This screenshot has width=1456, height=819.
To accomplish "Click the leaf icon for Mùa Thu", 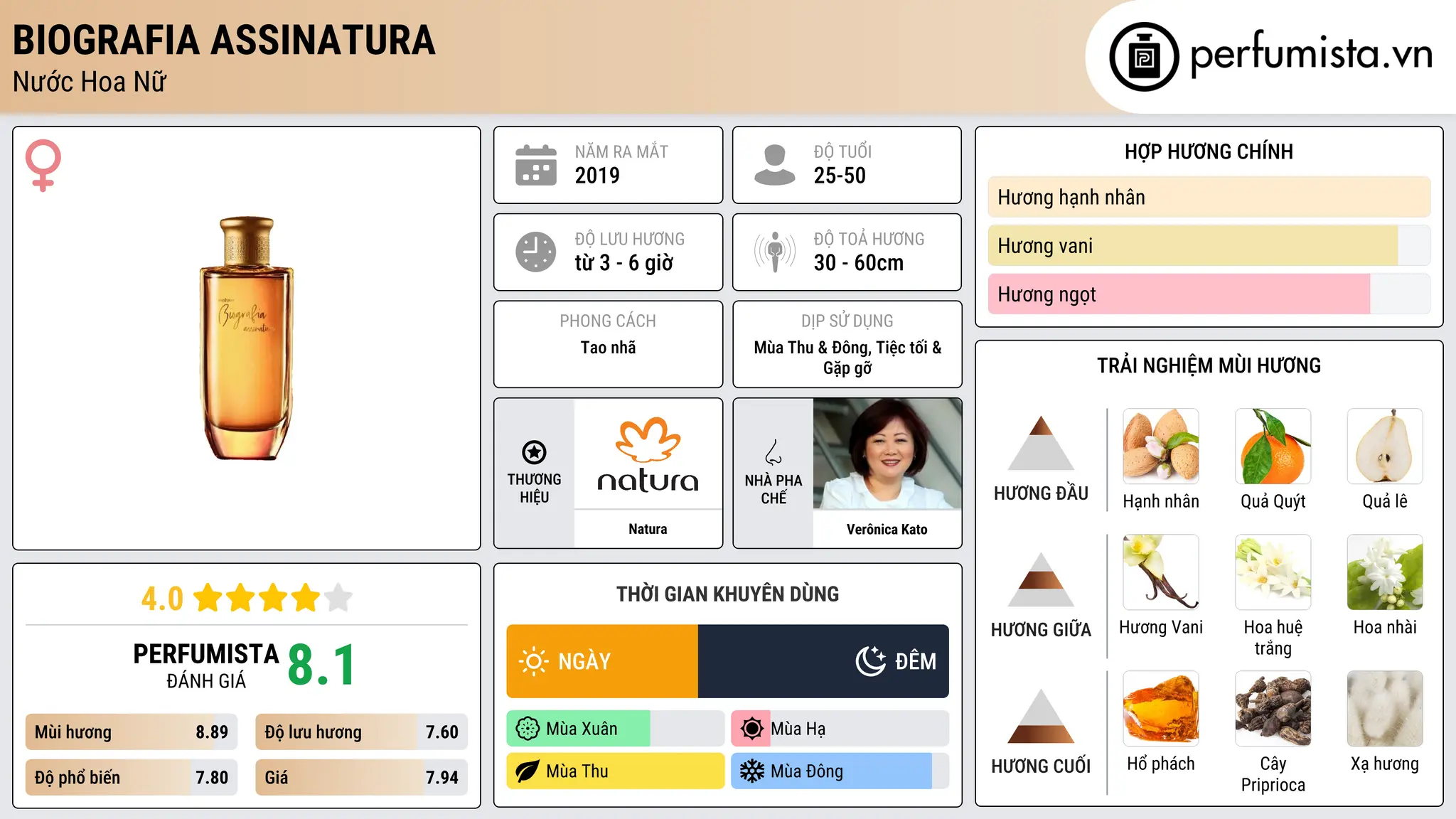I will (528, 771).
